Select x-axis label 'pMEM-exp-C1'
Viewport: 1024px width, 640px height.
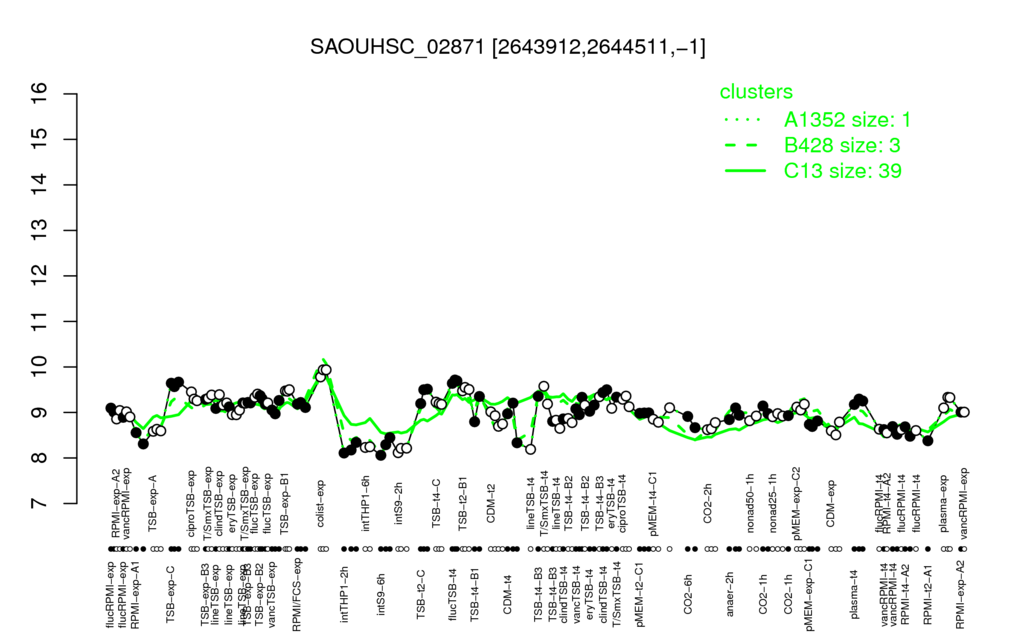[810, 595]
